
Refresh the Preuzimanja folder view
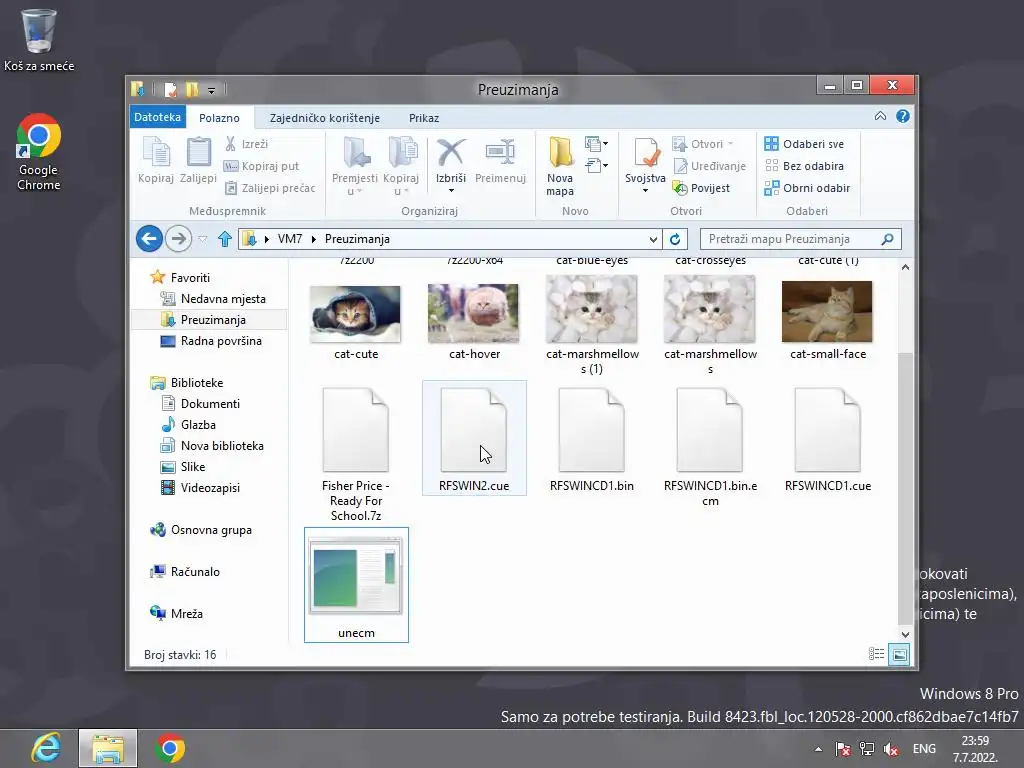coord(675,239)
